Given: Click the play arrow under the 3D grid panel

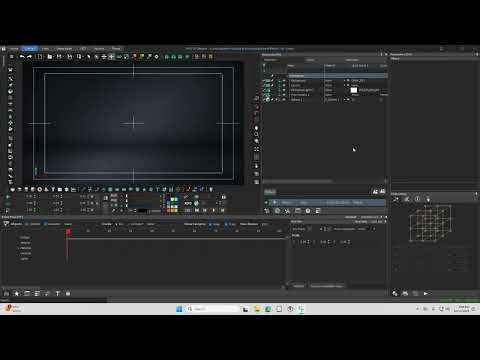Looking at the screenshot, I should 426,293.
